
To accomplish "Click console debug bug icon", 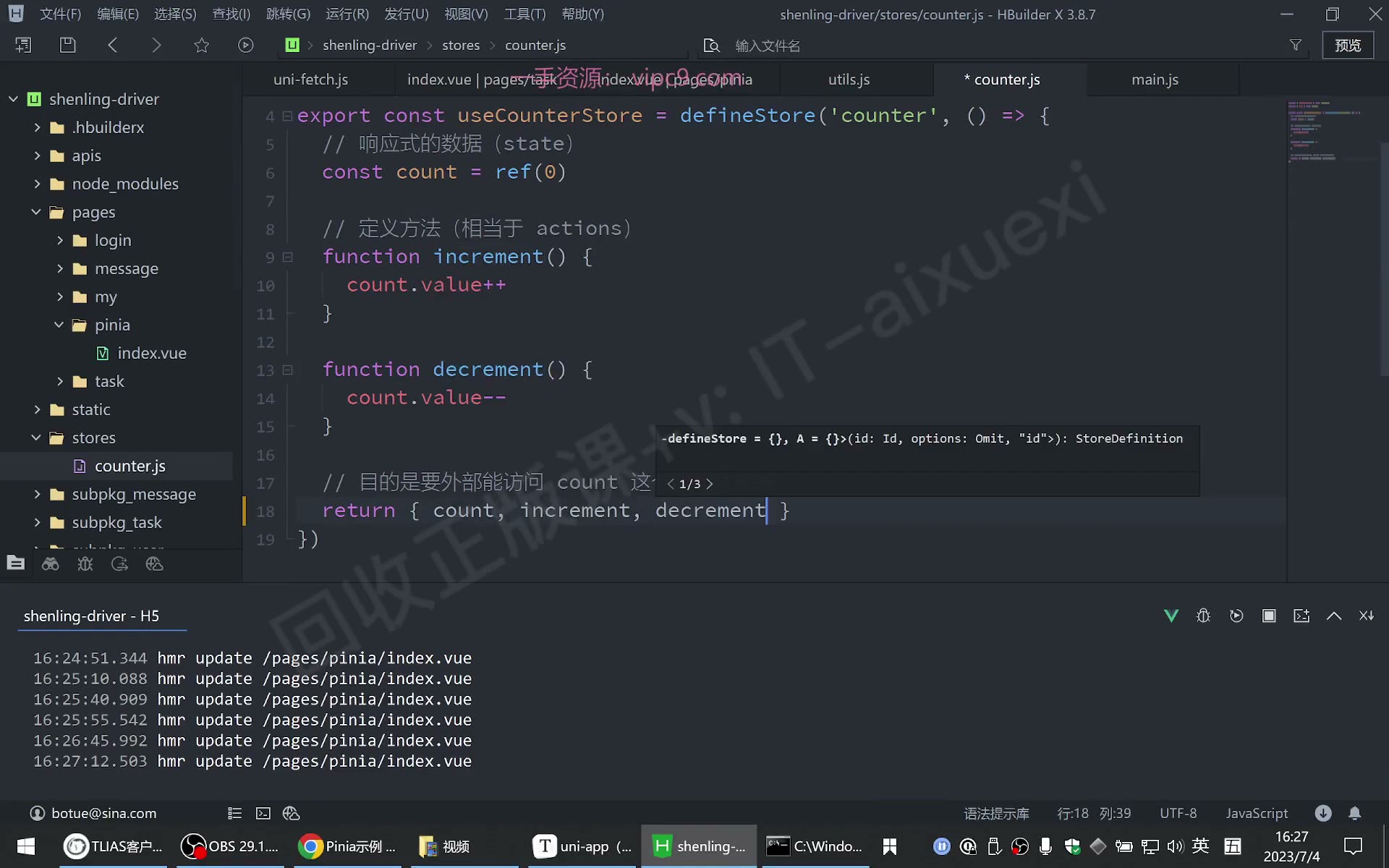I will pyautogui.click(x=1204, y=616).
